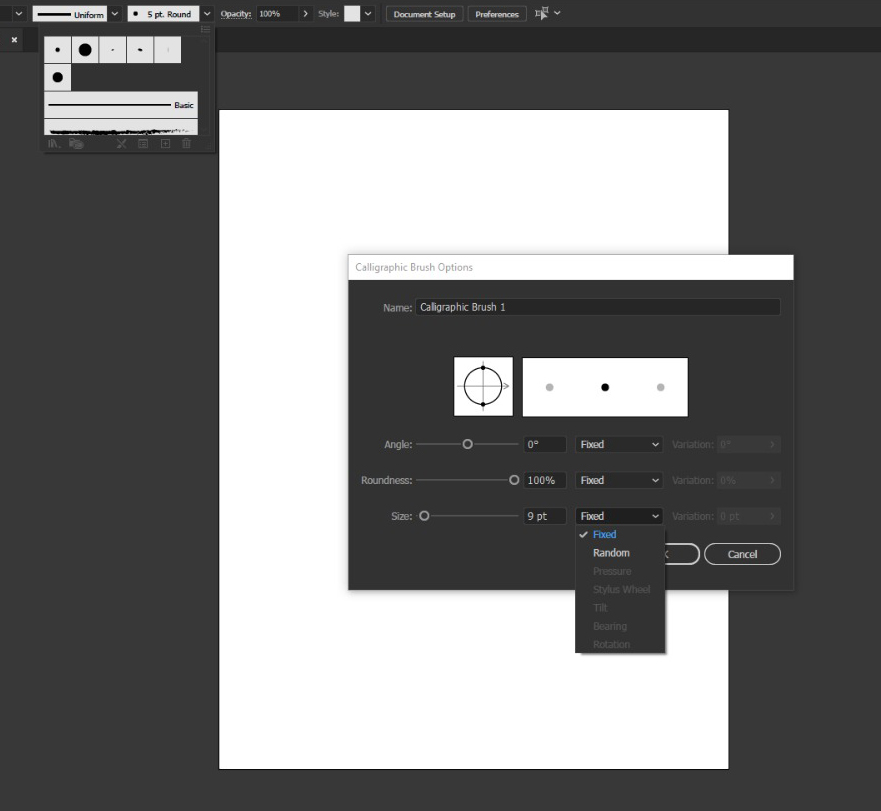The height and width of the screenshot is (811, 881).
Task: Choose Rotation in Size menu
Action: click(620, 644)
